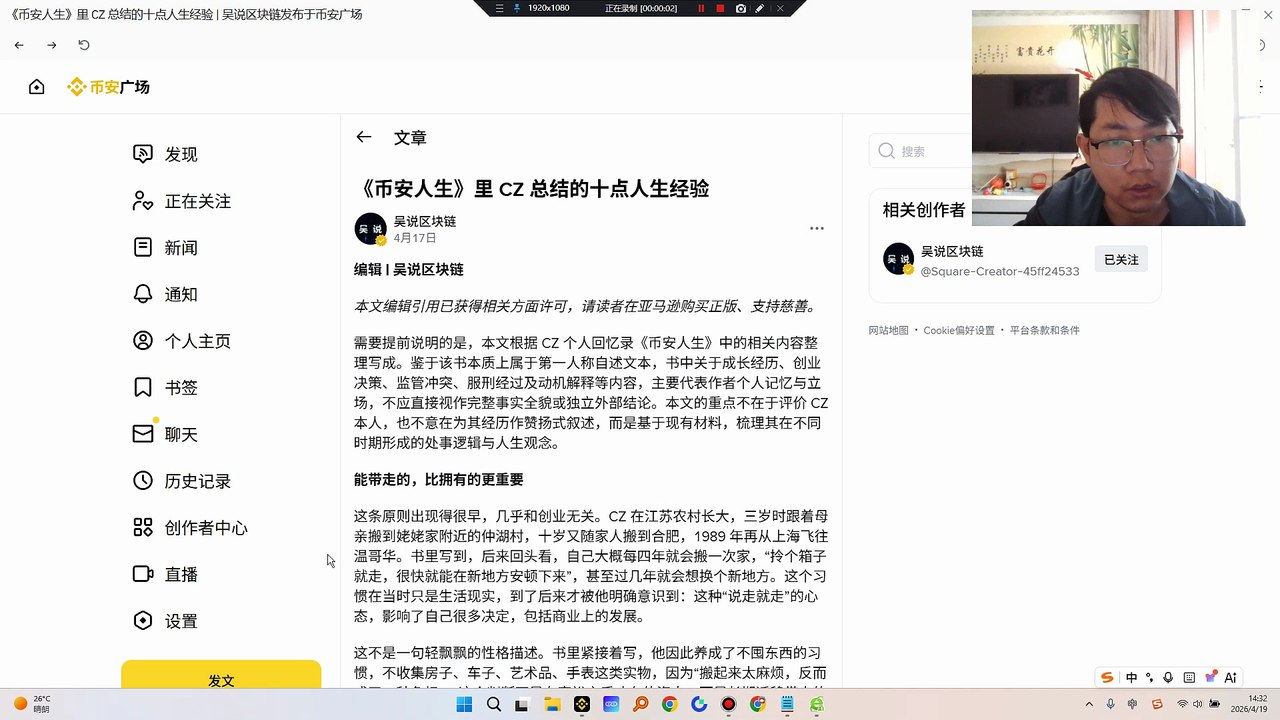Open the Binance app on the taskbar
The image size is (1280, 720).
(x=582, y=704)
